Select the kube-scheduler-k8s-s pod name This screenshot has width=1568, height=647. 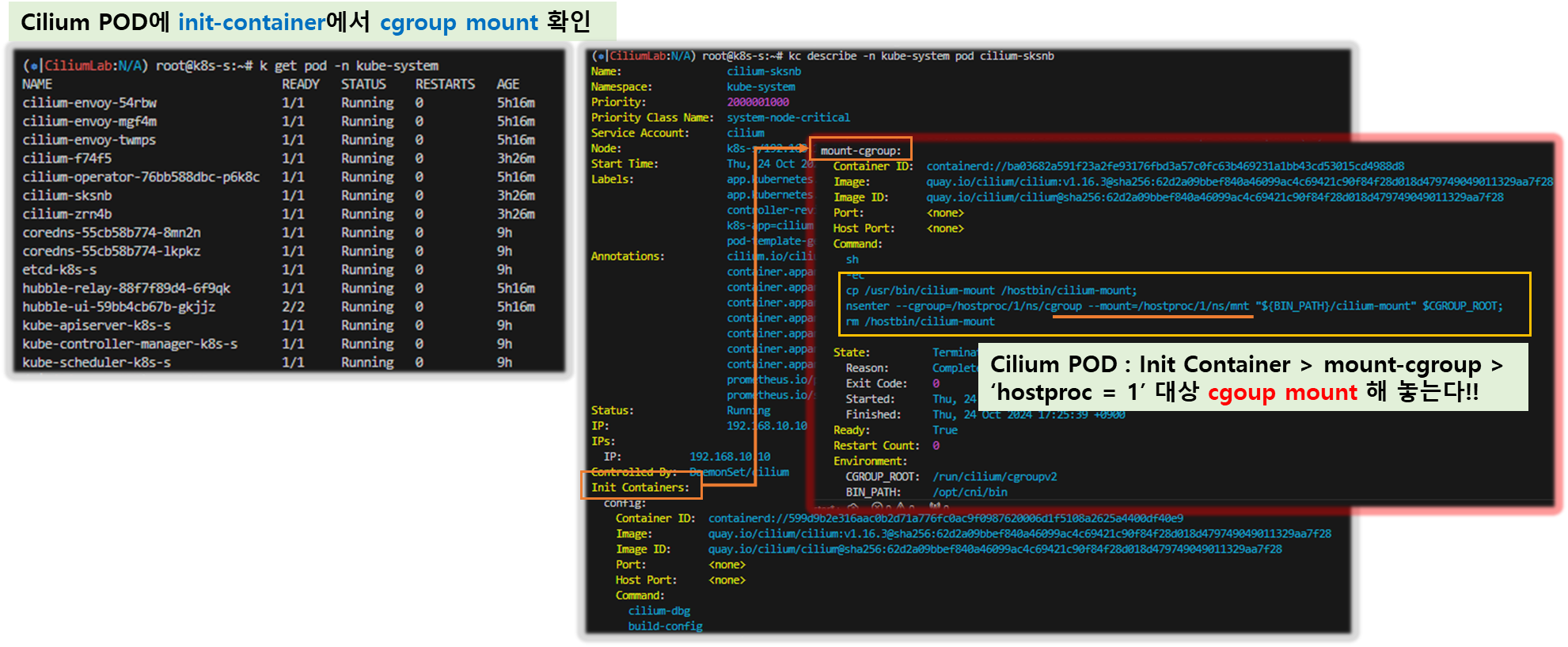pyautogui.click(x=97, y=363)
